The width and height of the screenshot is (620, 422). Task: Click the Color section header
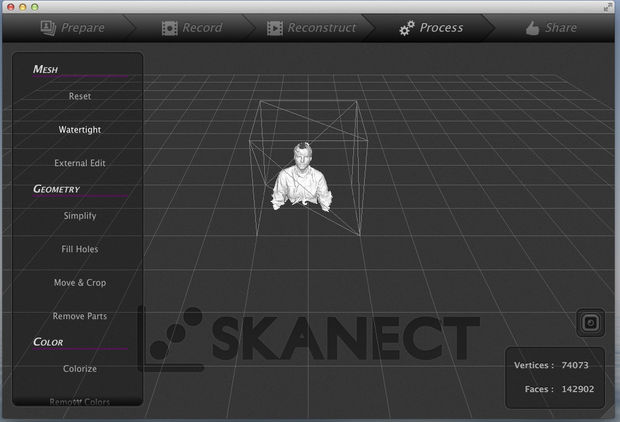point(48,342)
